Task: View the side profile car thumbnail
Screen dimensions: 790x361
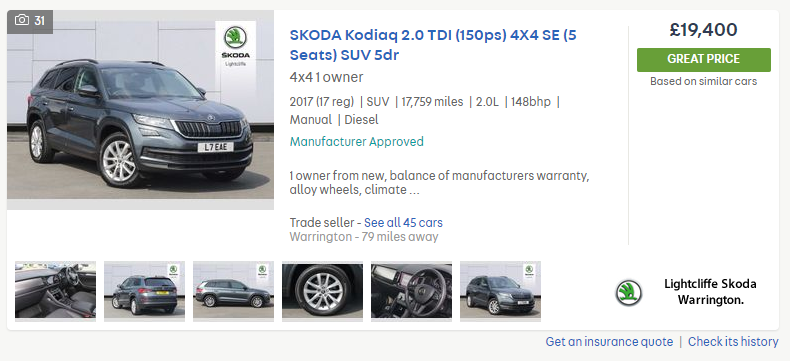Action: 233,291
